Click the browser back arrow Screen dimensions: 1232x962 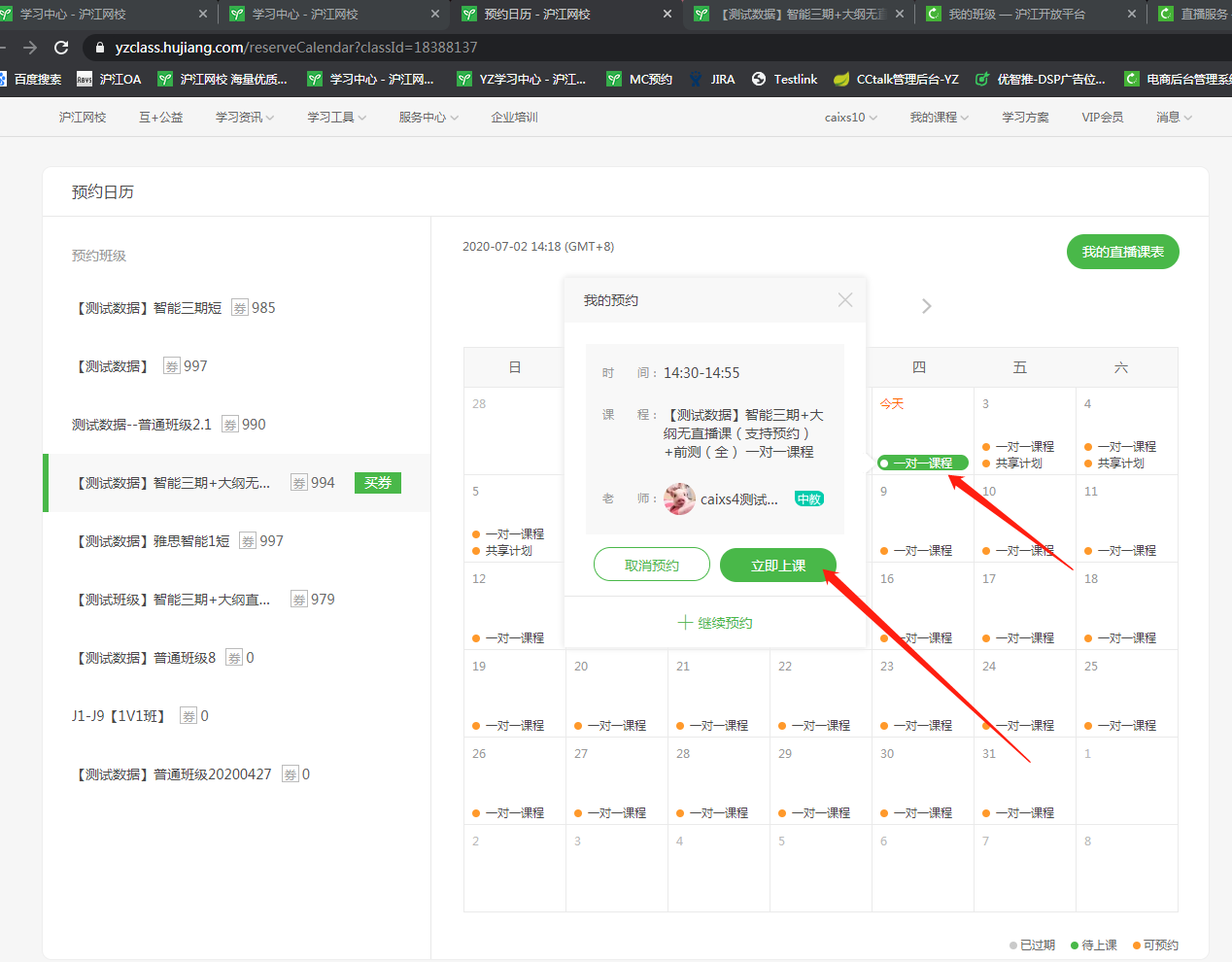pyautogui.click(x=30, y=48)
